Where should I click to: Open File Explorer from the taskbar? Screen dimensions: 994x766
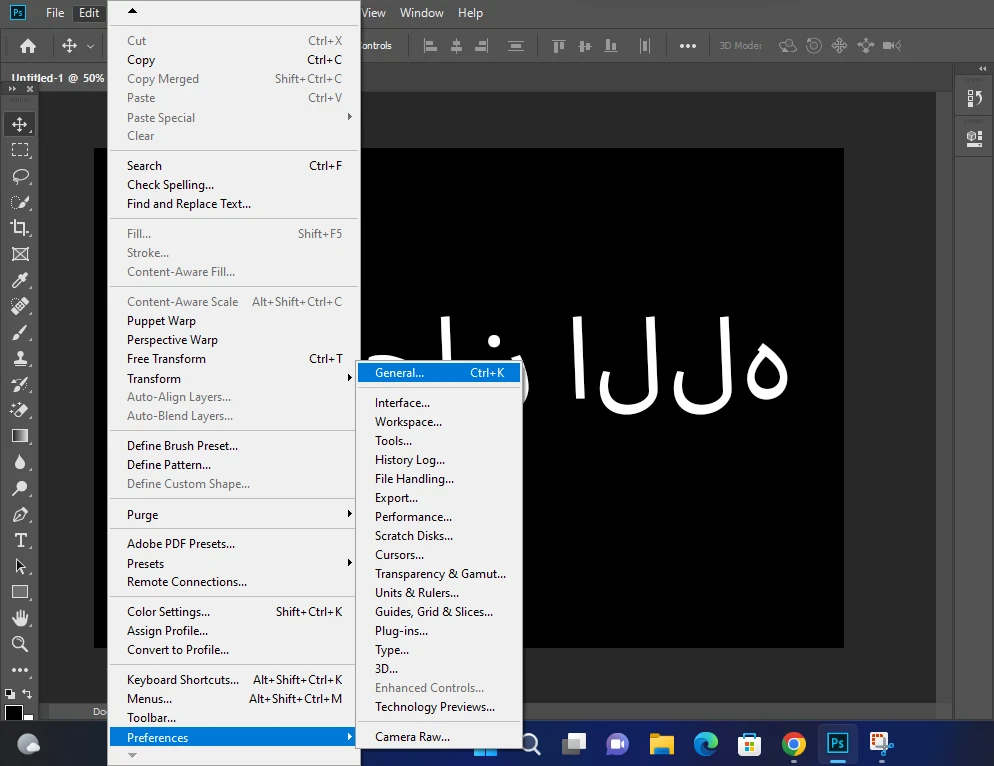(x=661, y=744)
